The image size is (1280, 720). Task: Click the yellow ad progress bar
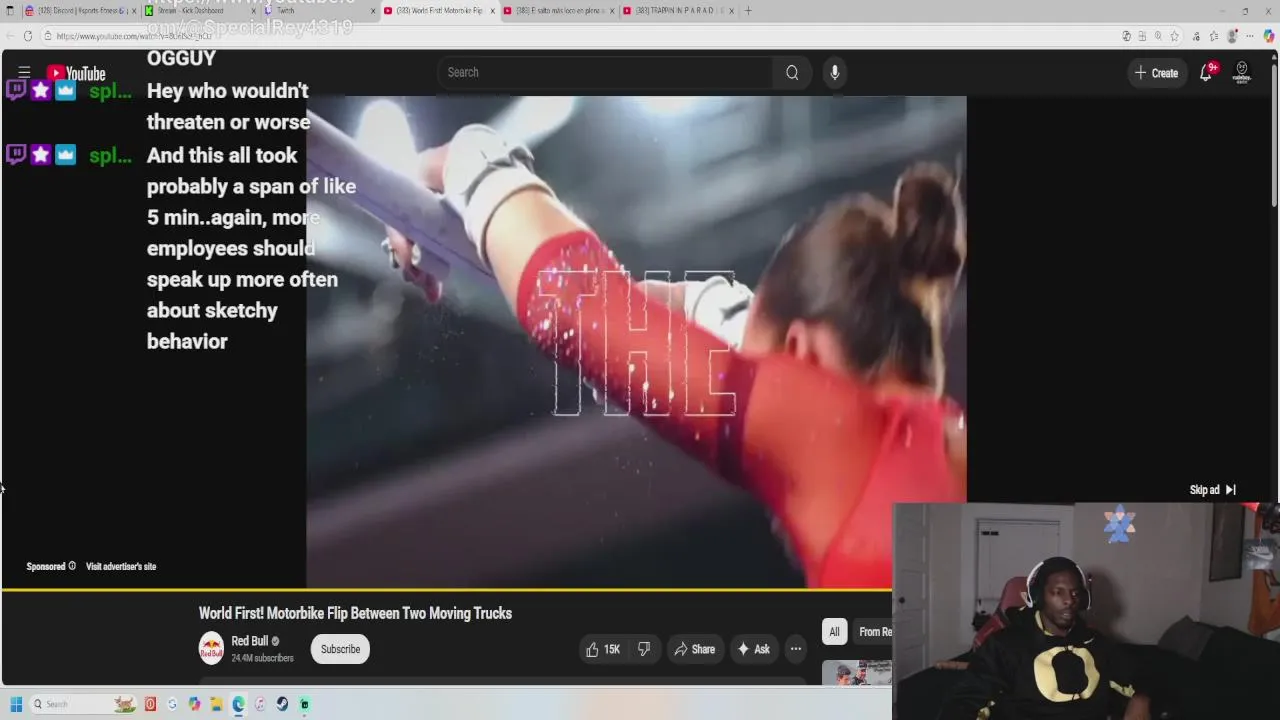coord(446,590)
